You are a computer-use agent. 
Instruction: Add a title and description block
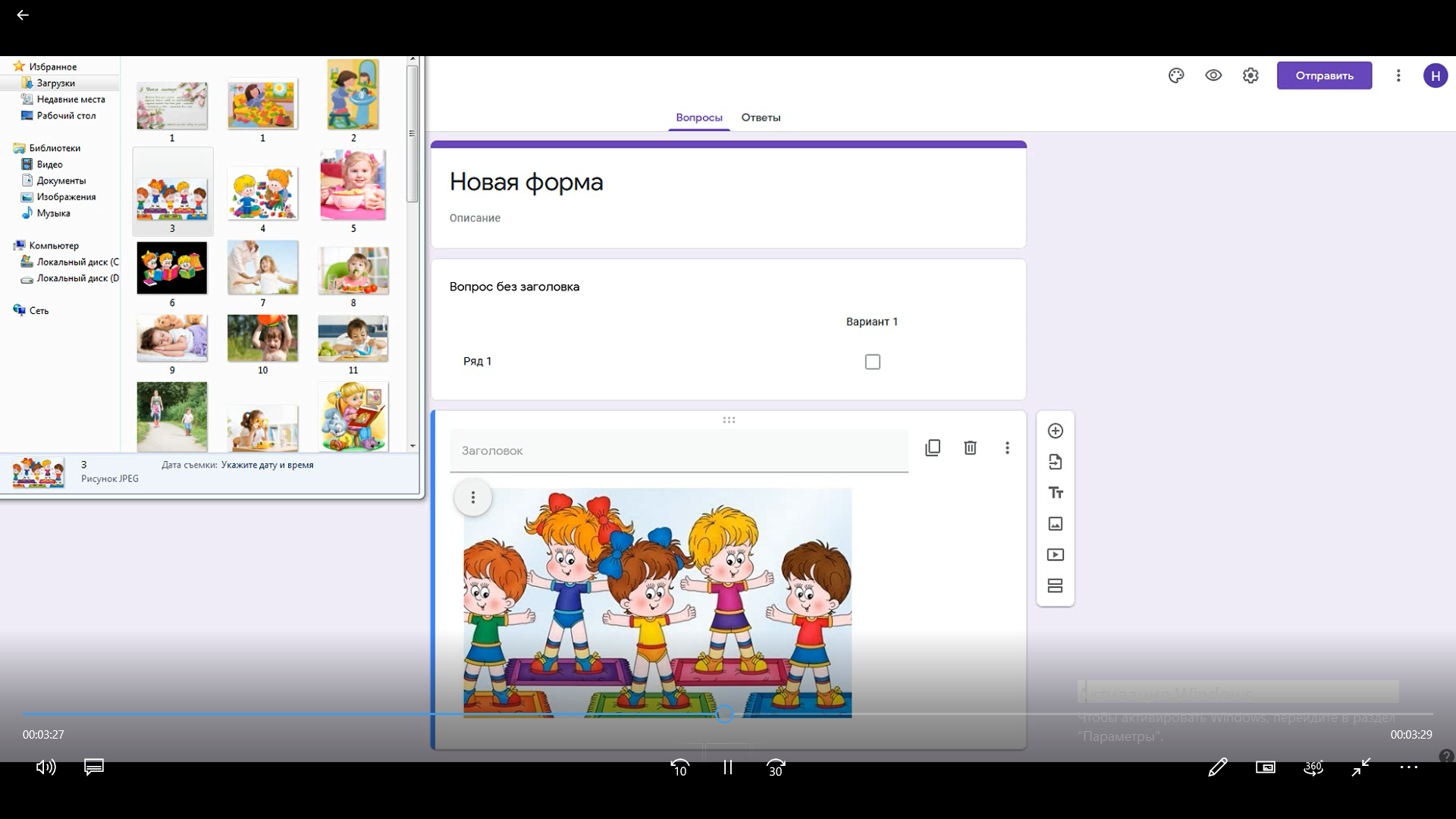pyautogui.click(x=1055, y=493)
